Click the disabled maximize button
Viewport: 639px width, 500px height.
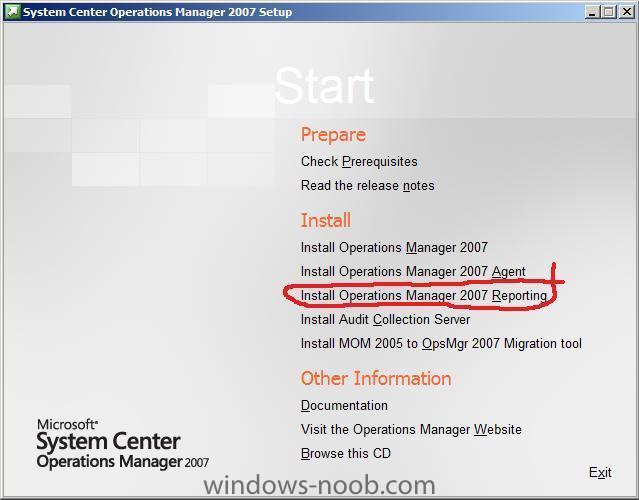pyautogui.click(x=608, y=12)
